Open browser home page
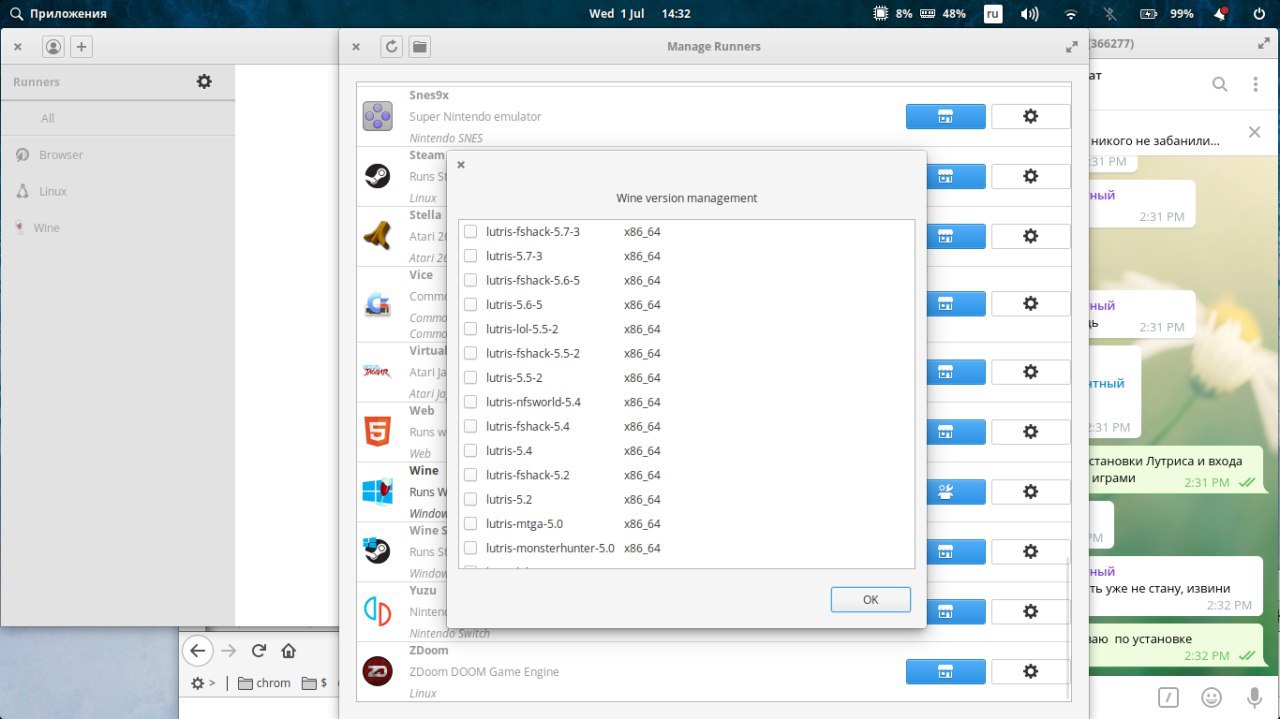1280x719 pixels. 289,651
